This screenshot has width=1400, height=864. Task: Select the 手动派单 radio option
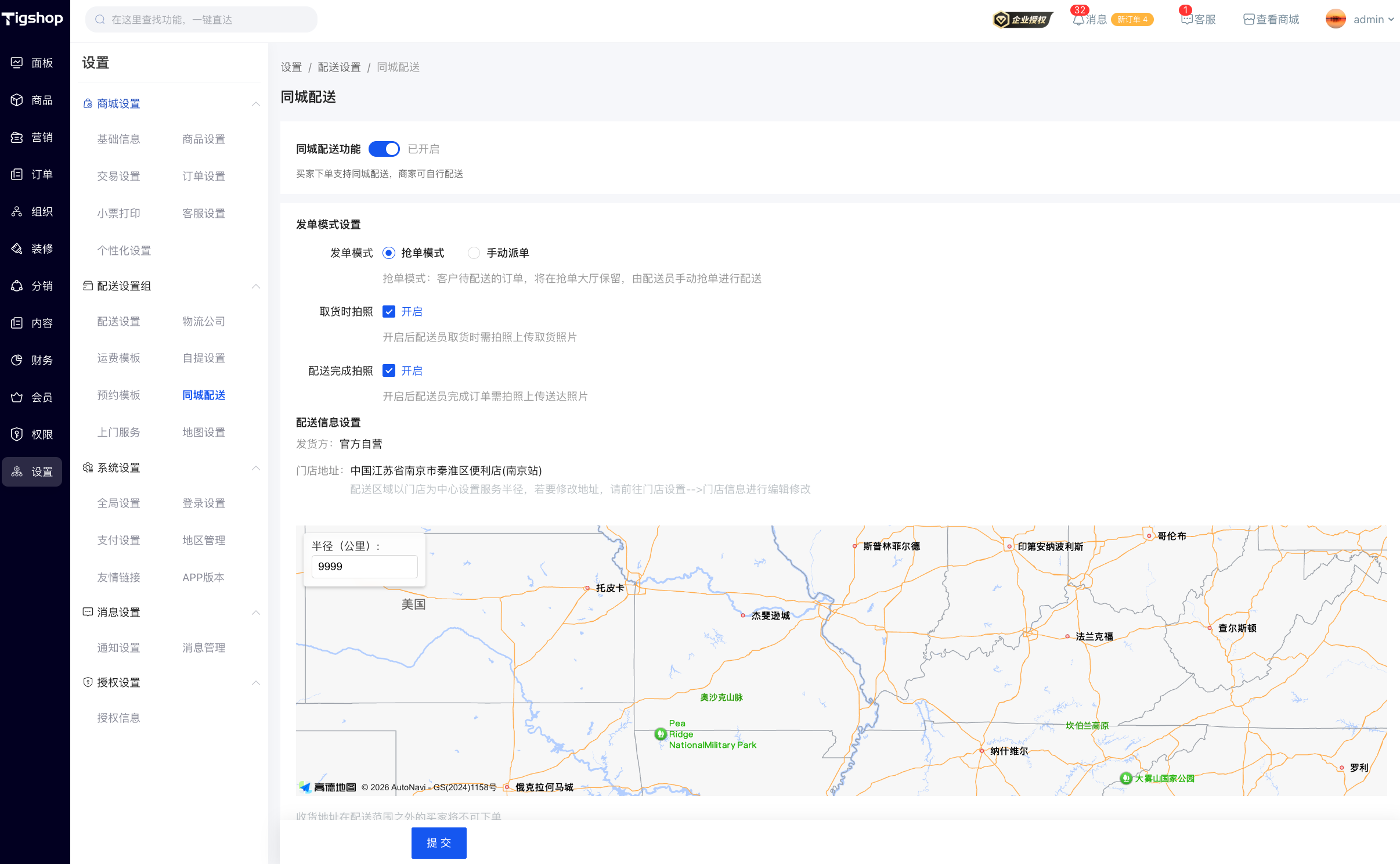[474, 253]
